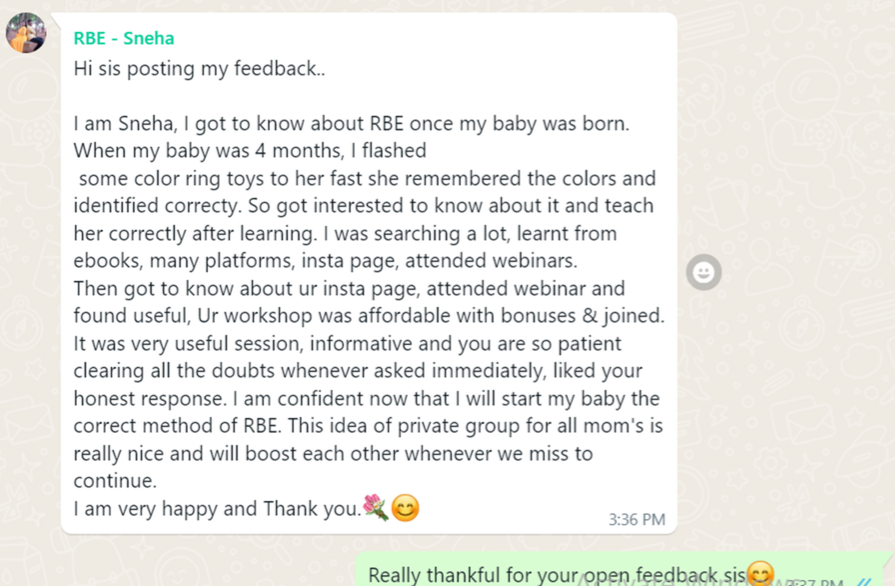This screenshot has height=586, width=895.
Task: Click the 3:36 PM message timestamp
Action: (x=636, y=520)
